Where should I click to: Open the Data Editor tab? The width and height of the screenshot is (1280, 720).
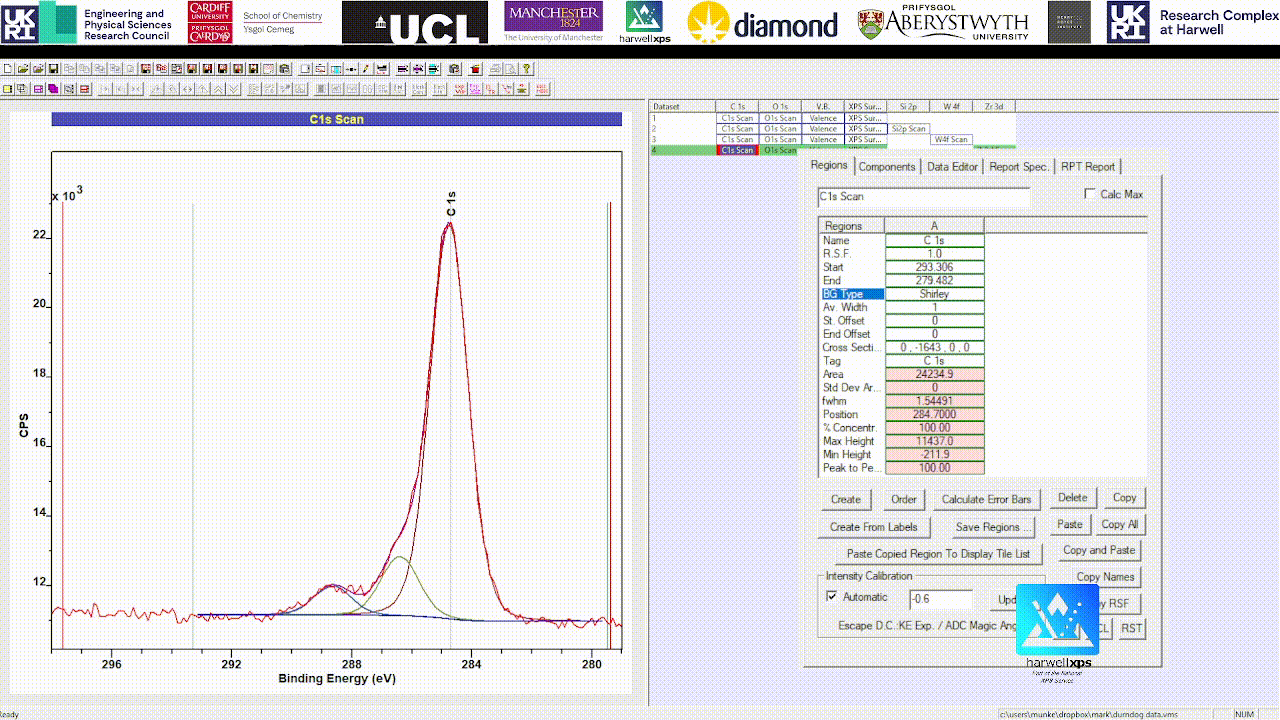[952, 167]
